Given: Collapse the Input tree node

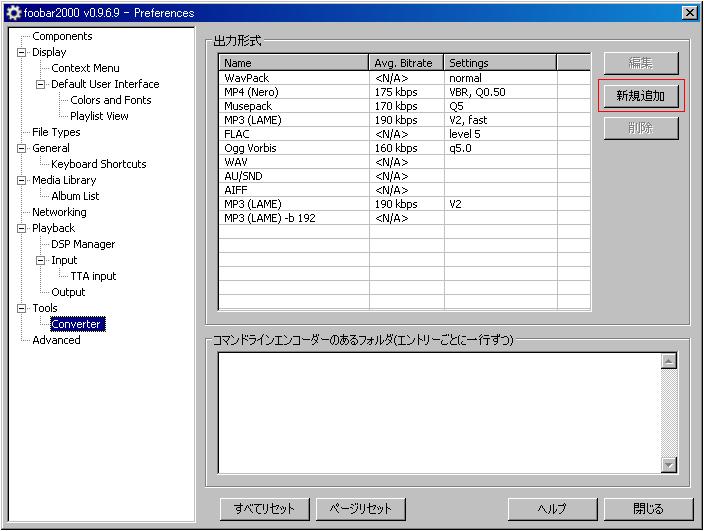Looking at the screenshot, I should 40,260.
